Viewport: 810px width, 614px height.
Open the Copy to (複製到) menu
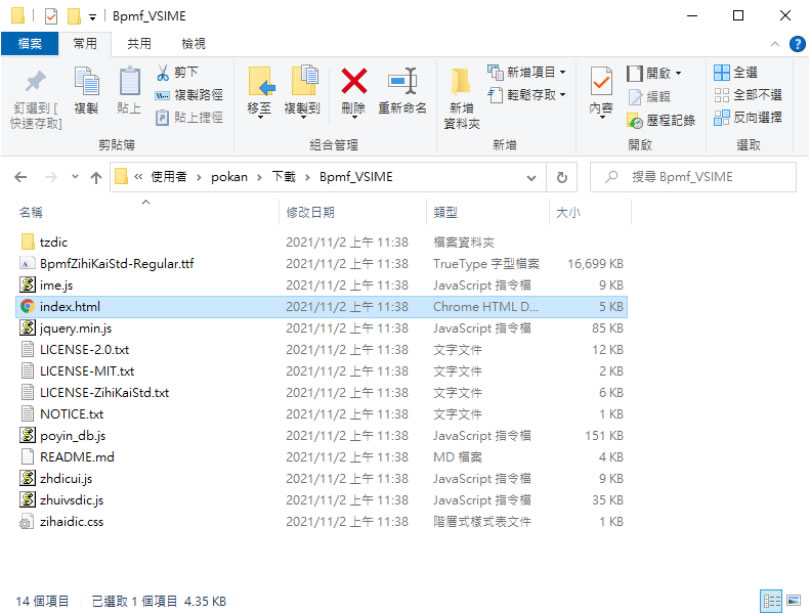tap(303, 92)
